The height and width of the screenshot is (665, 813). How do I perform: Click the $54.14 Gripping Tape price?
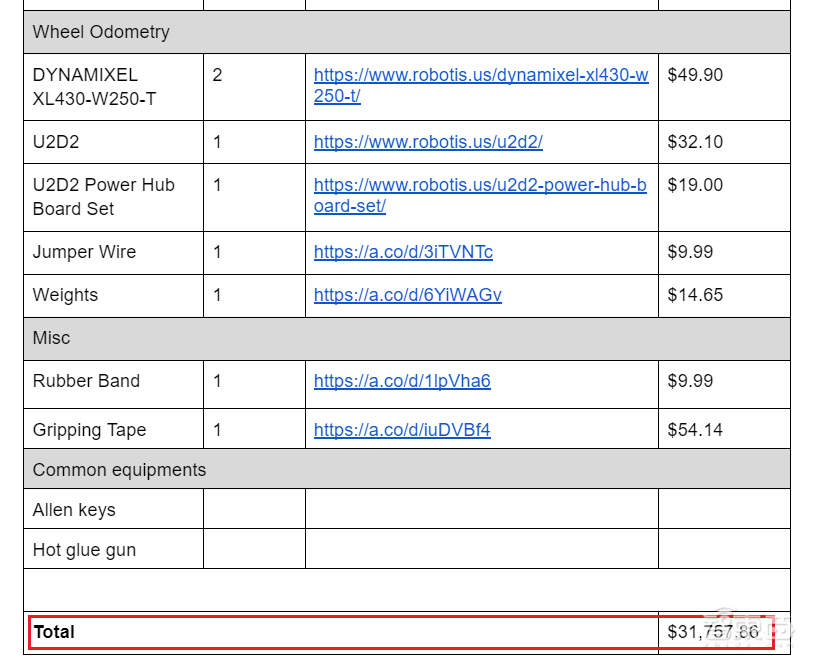click(695, 430)
